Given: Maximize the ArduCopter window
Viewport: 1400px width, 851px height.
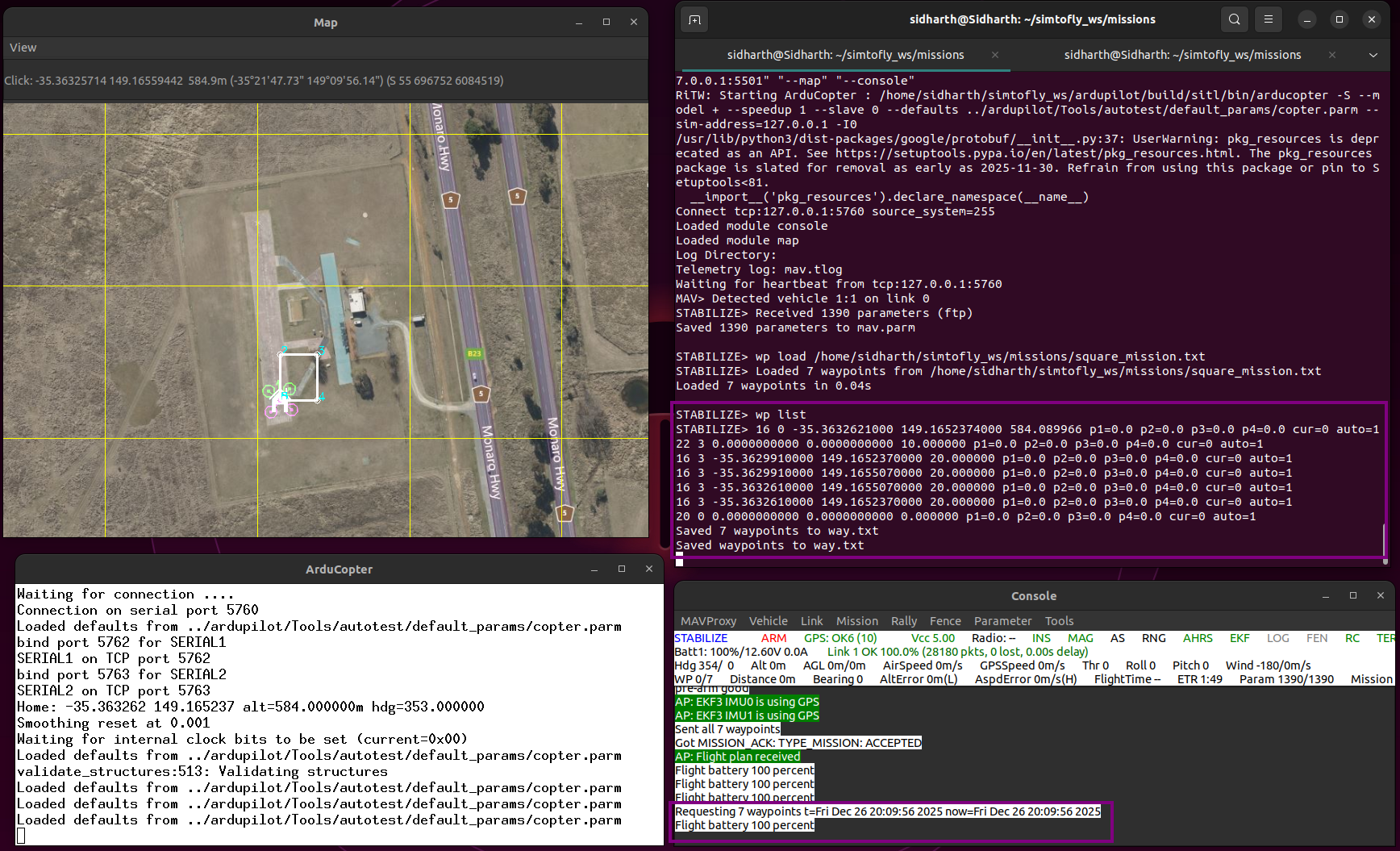Looking at the screenshot, I should click(622, 569).
